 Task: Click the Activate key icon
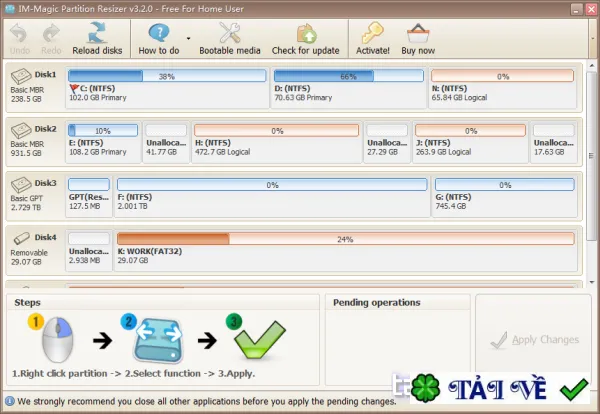click(x=372, y=33)
